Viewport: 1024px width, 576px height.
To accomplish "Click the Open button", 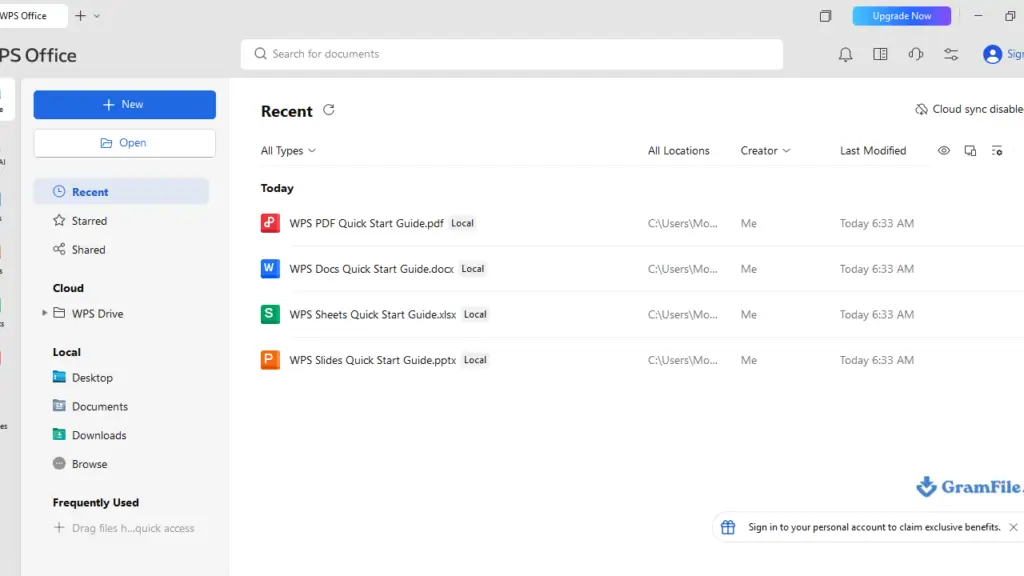I will coord(125,143).
